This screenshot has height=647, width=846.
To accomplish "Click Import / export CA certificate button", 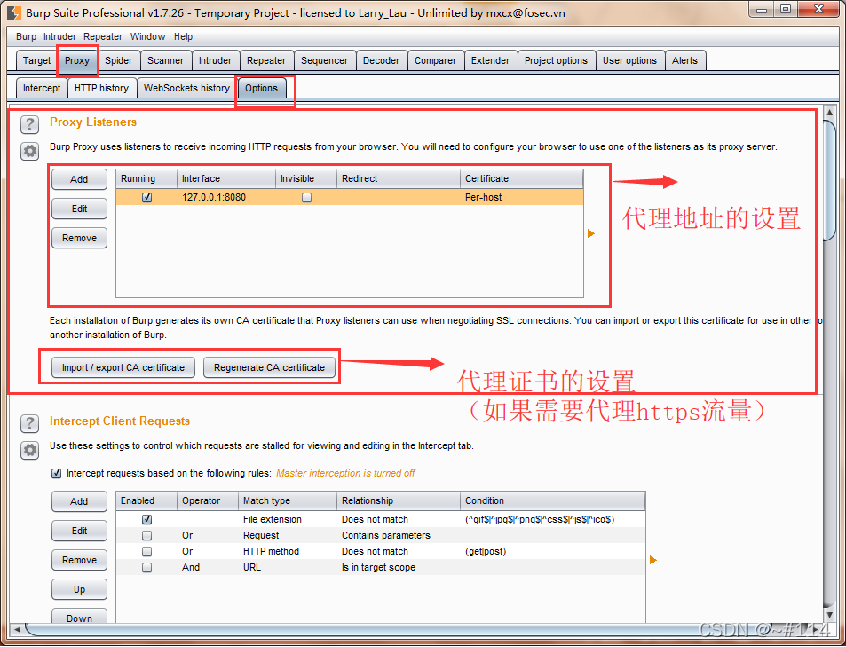I will 123,368.
